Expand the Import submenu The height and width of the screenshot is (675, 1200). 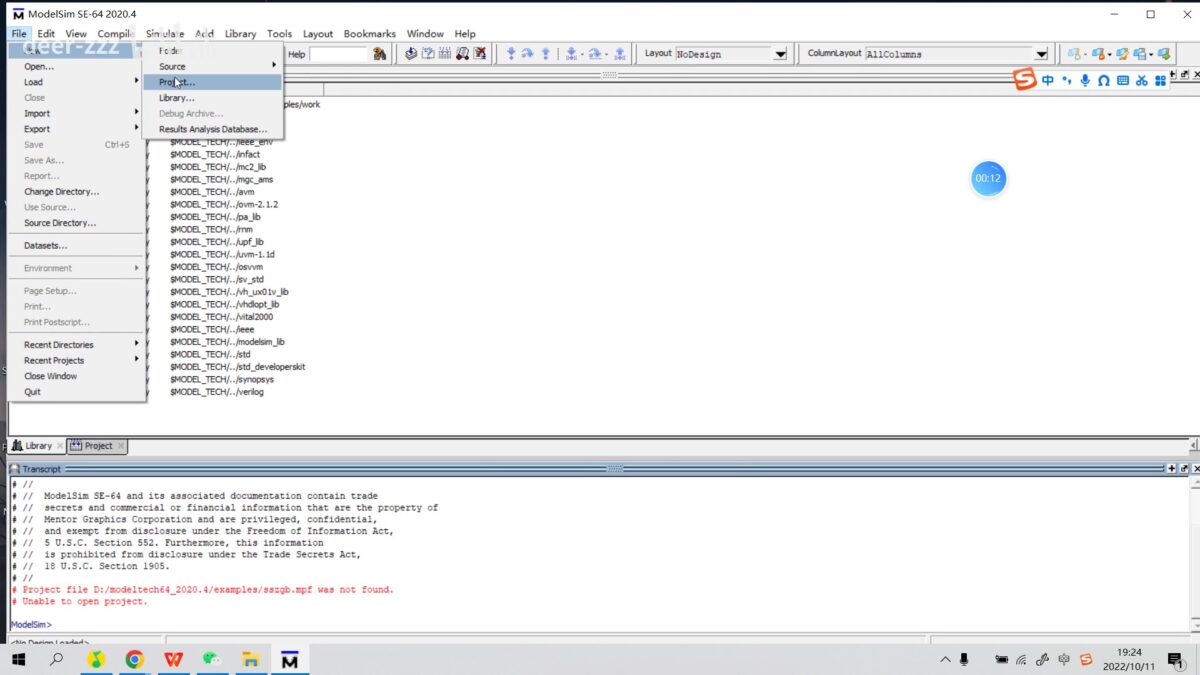[x=76, y=113]
